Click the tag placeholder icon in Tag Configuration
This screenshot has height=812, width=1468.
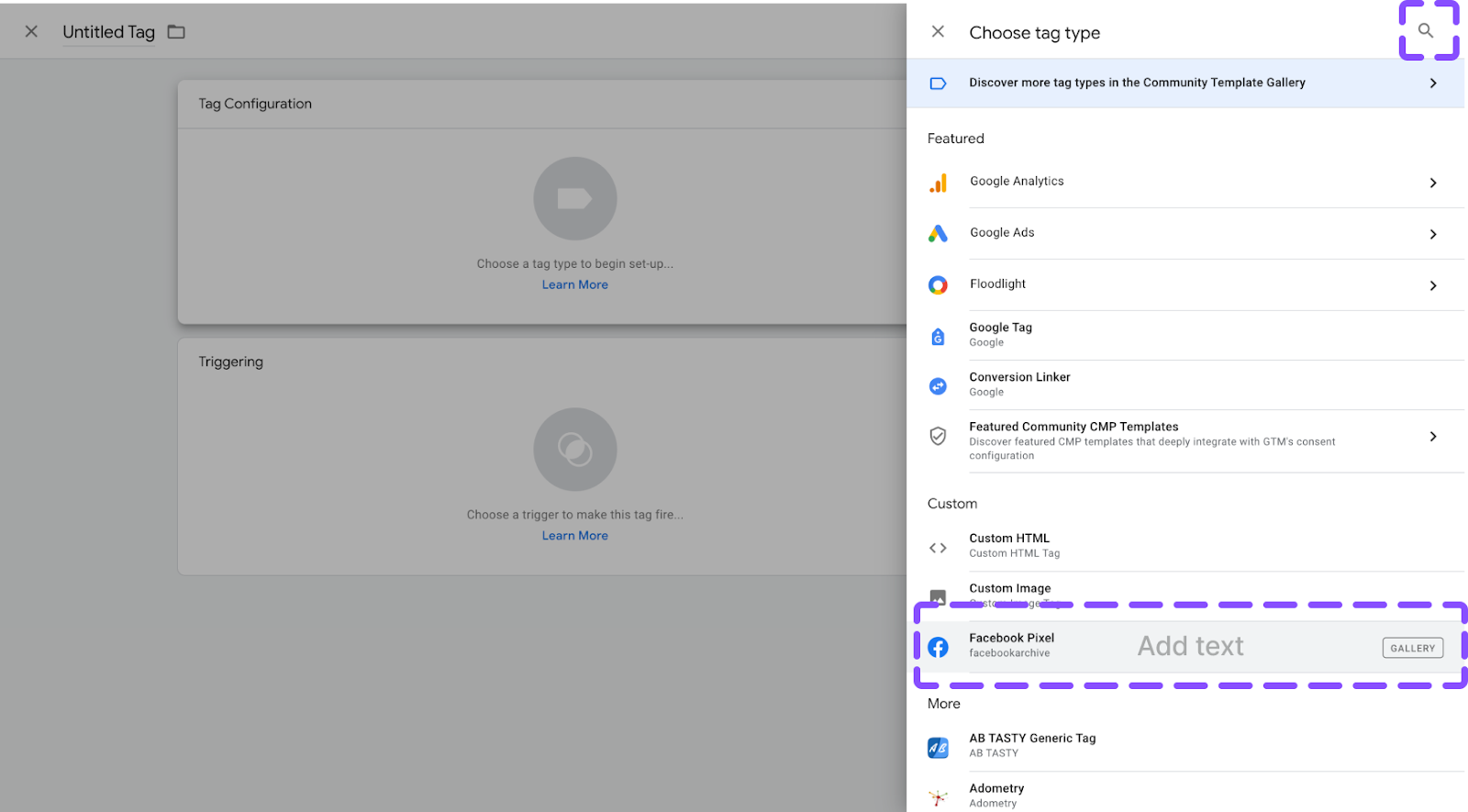pyautogui.click(x=575, y=199)
